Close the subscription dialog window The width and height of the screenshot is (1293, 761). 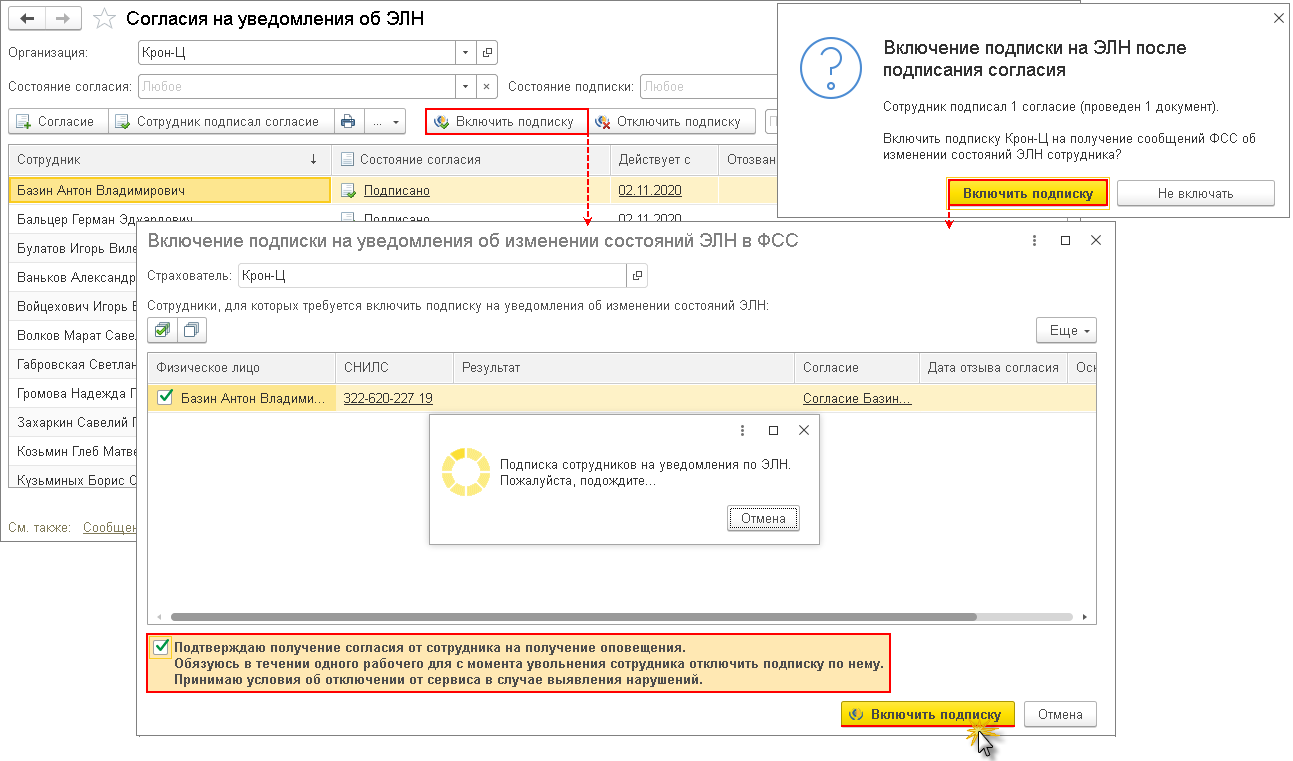pyautogui.click(x=1096, y=240)
